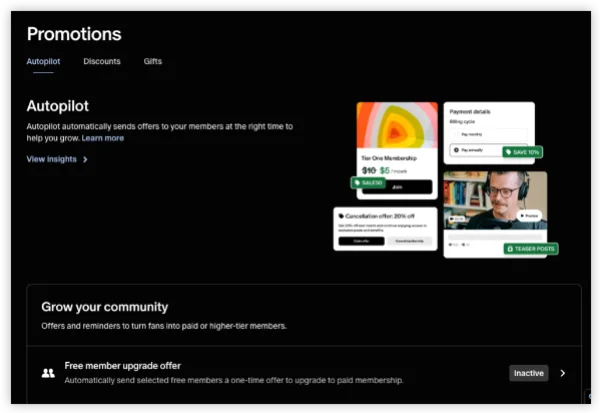Click the Preview play button on video

click(529, 216)
